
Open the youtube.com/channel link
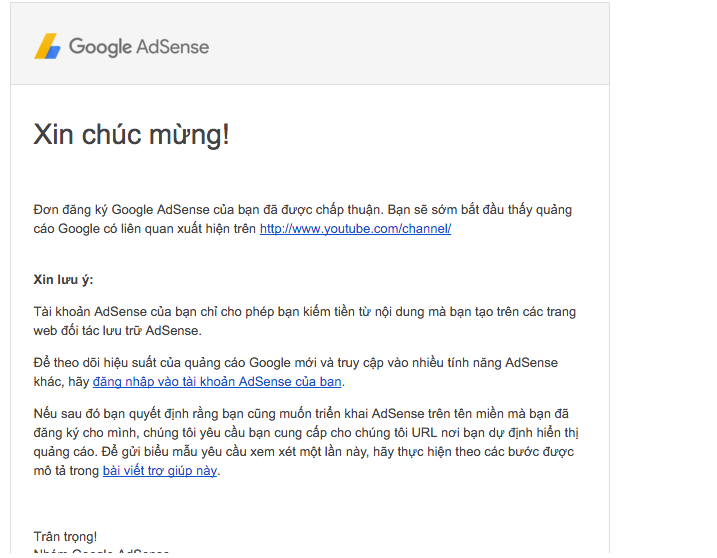[x=355, y=229]
